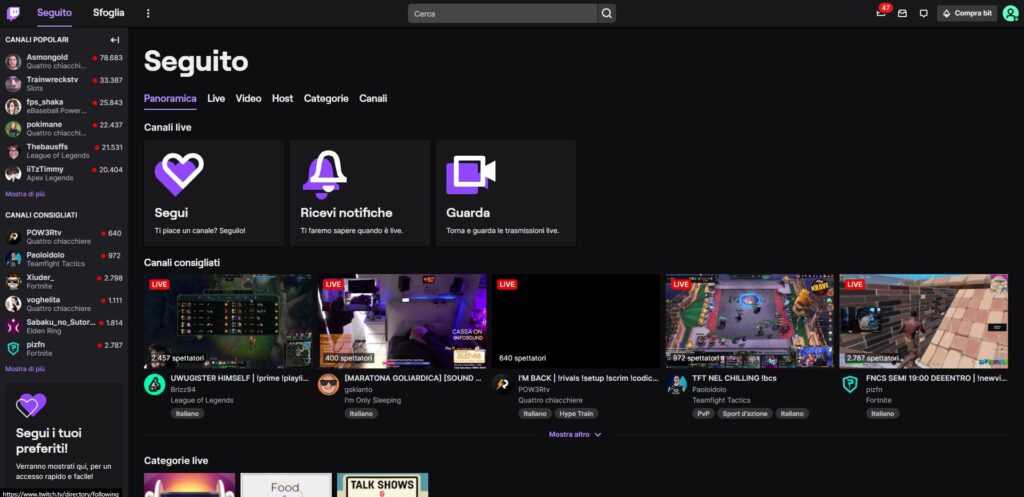Open the whispers envelope icon

click(x=903, y=13)
